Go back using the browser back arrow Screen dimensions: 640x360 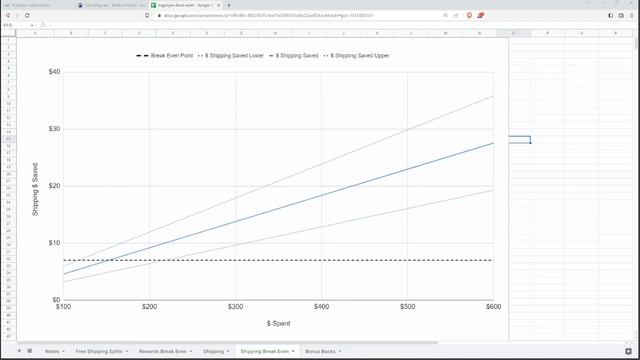point(8,16)
